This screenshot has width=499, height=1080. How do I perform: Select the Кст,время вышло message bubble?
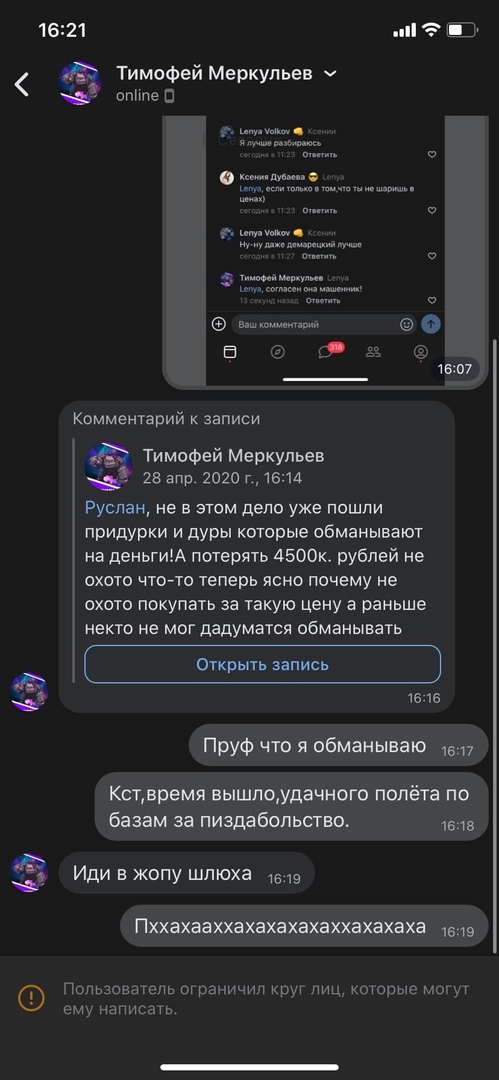(x=291, y=807)
